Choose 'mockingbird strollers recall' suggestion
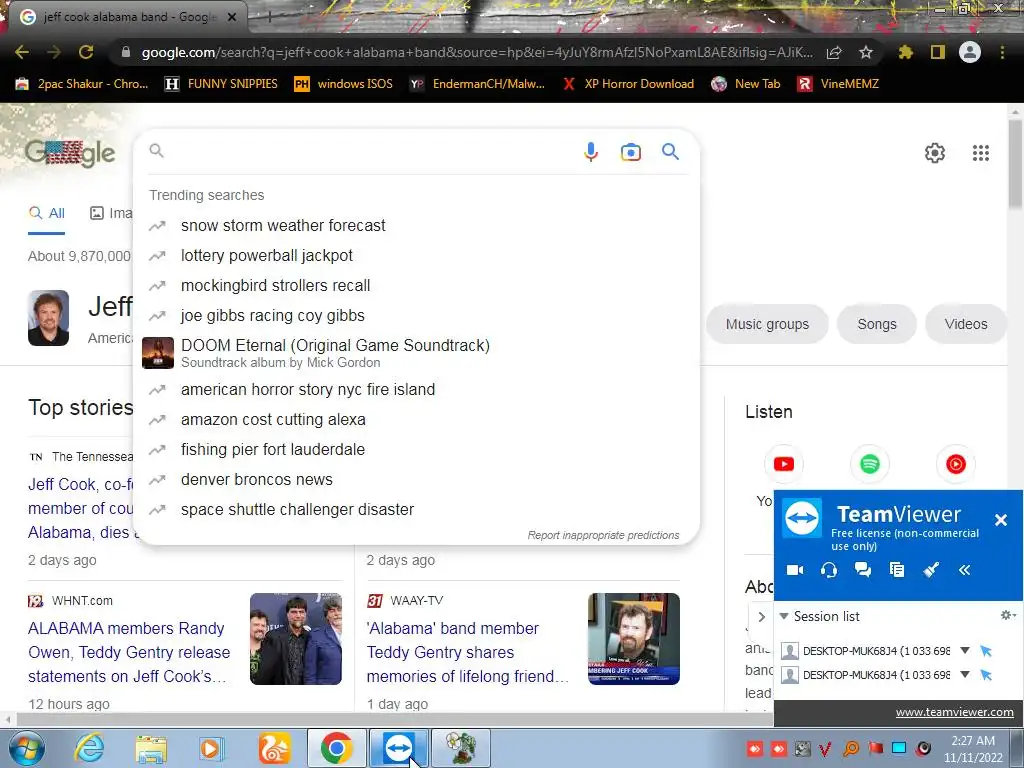 (x=416, y=285)
